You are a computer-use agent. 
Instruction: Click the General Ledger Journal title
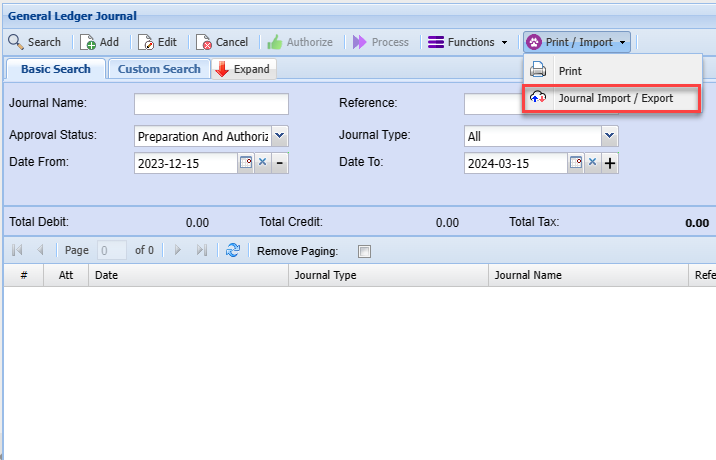(x=72, y=16)
